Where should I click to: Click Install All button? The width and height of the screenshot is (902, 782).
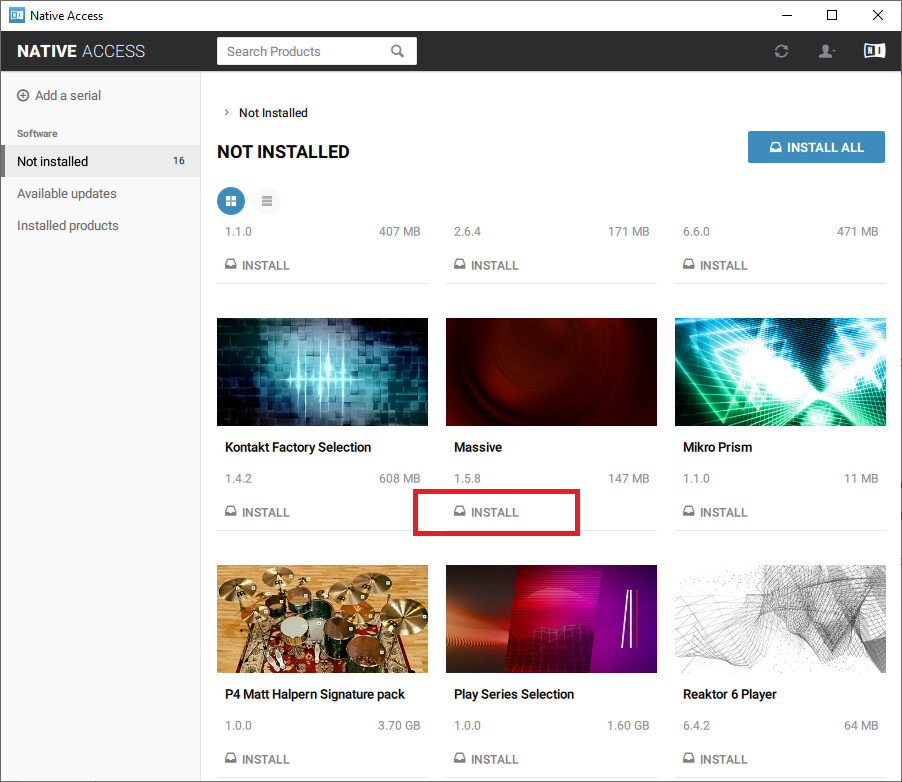point(816,147)
